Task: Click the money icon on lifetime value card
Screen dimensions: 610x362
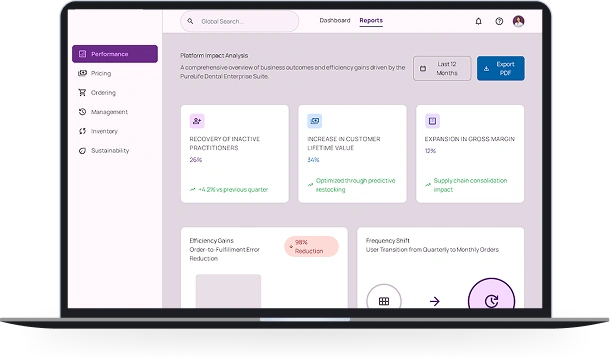Action: [314, 121]
